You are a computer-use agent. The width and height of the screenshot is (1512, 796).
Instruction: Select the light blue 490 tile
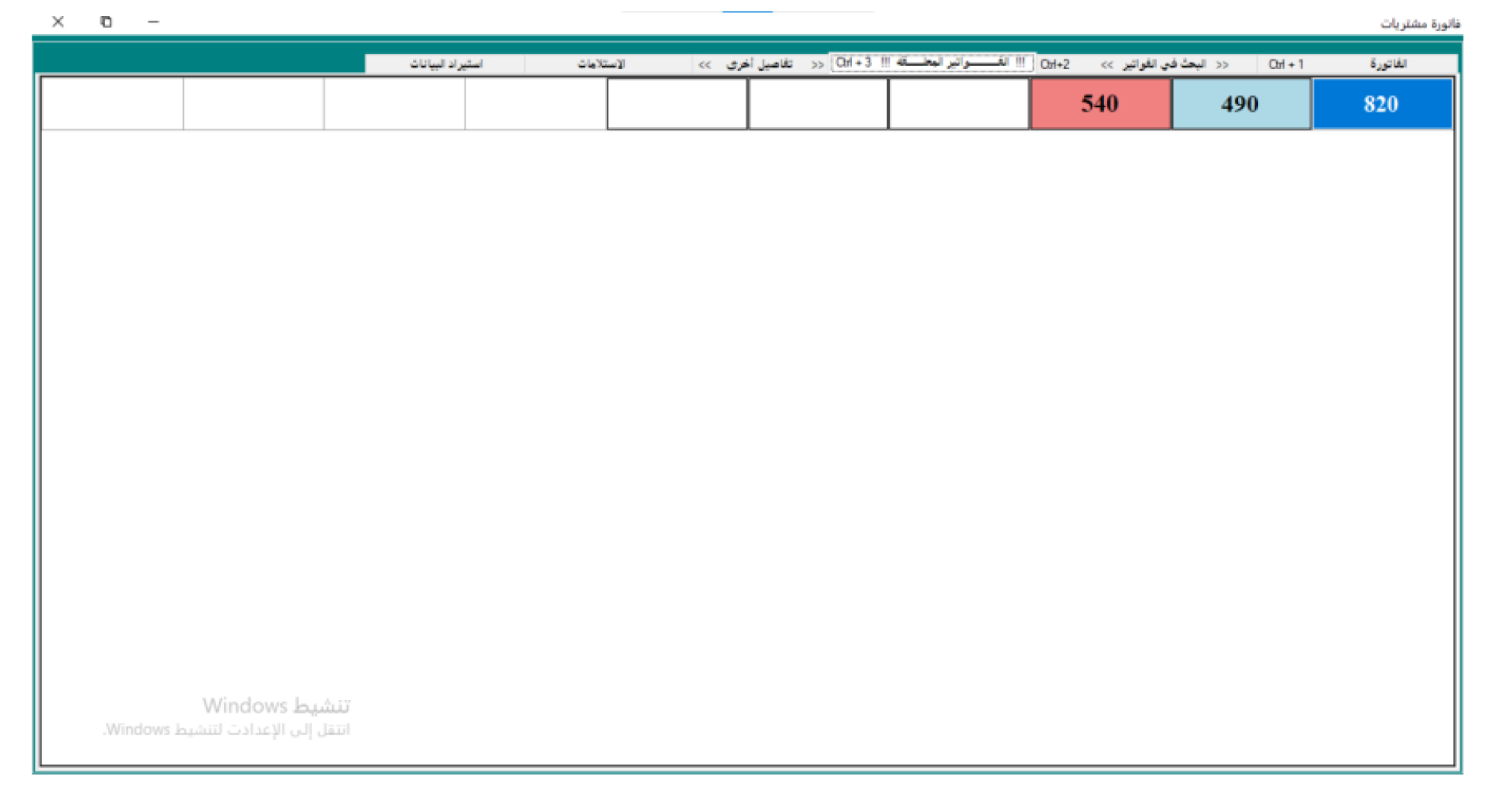(x=1240, y=103)
